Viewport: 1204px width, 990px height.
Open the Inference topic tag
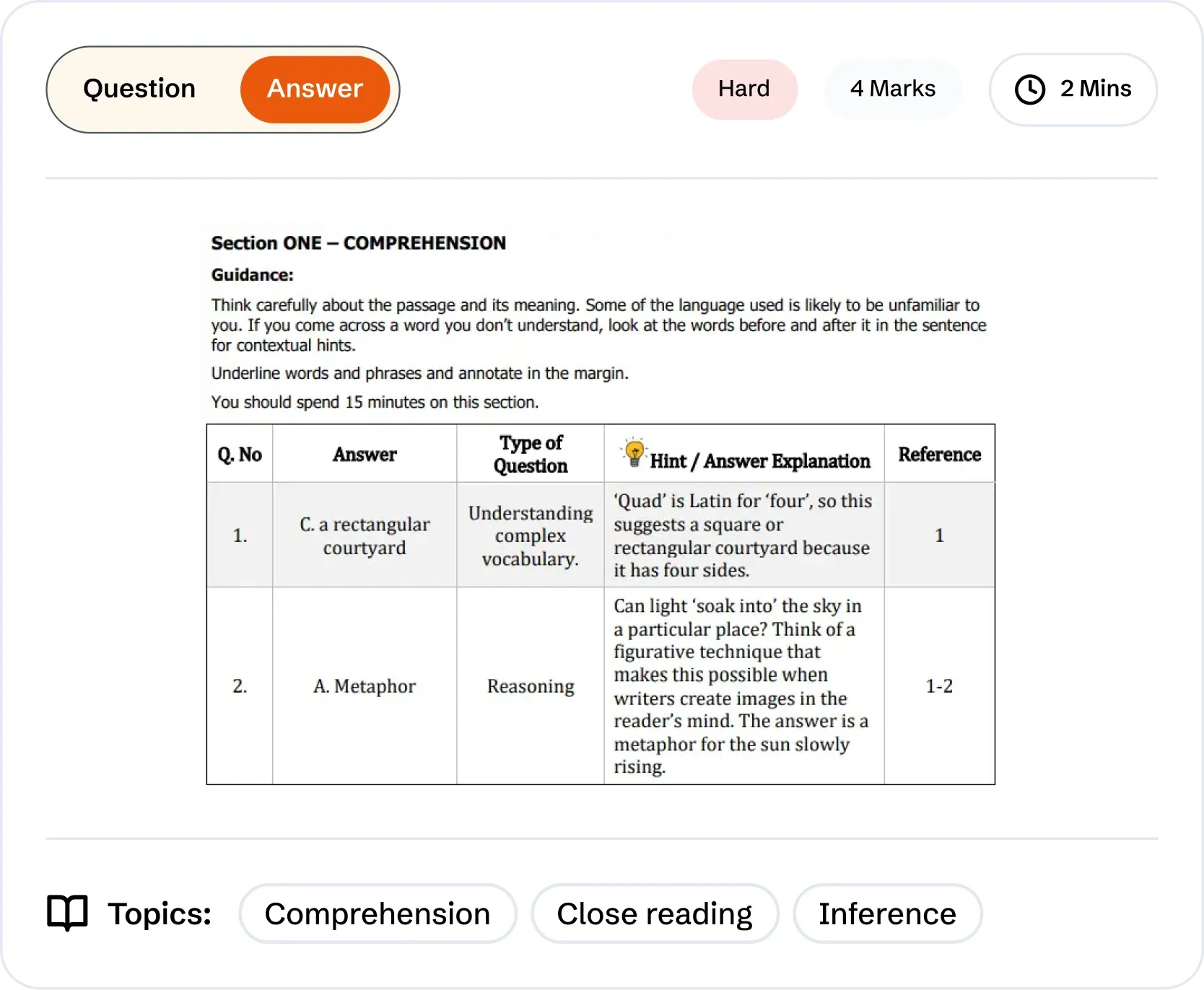tap(887, 914)
